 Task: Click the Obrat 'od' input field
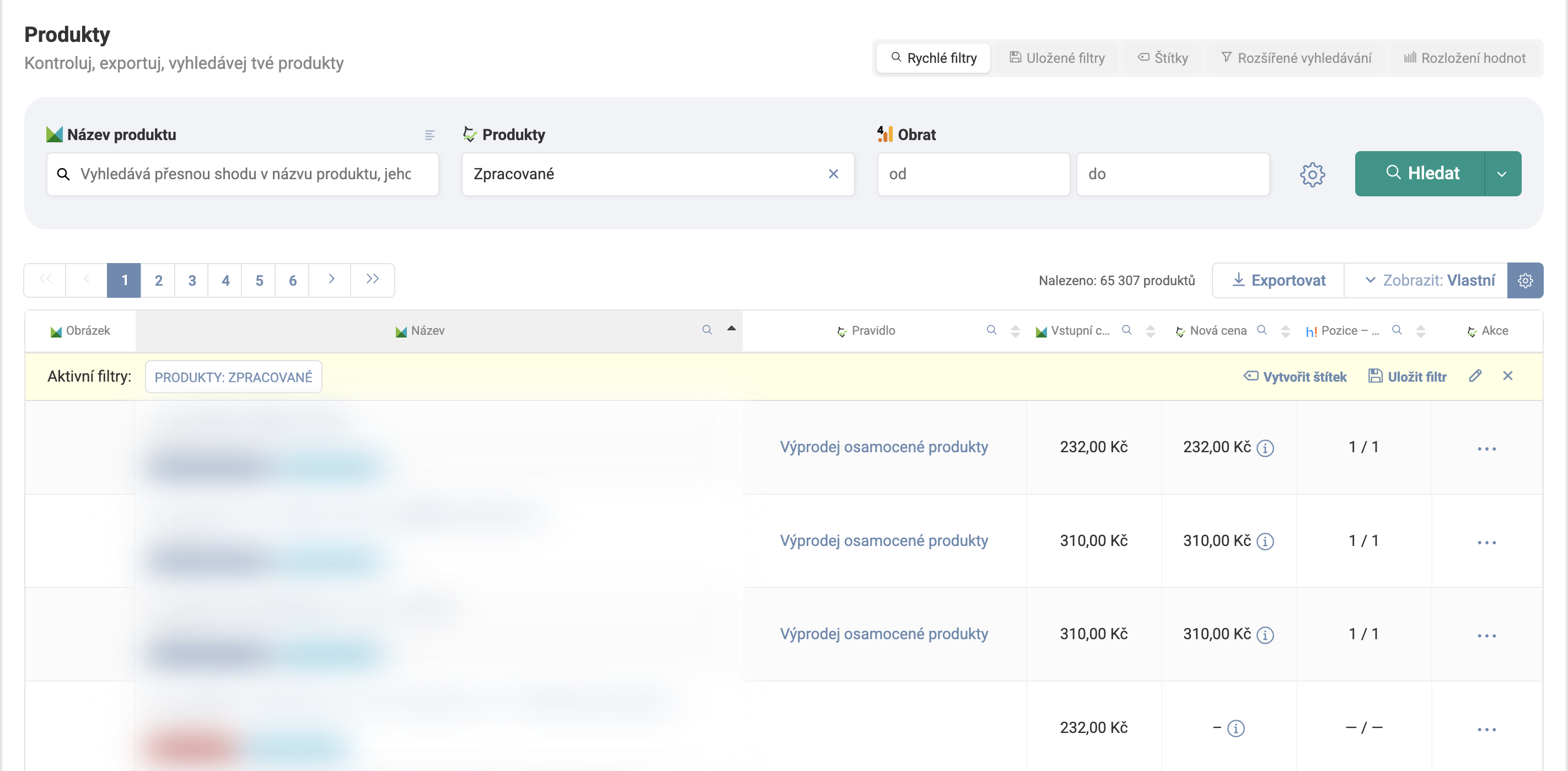coord(973,174)
